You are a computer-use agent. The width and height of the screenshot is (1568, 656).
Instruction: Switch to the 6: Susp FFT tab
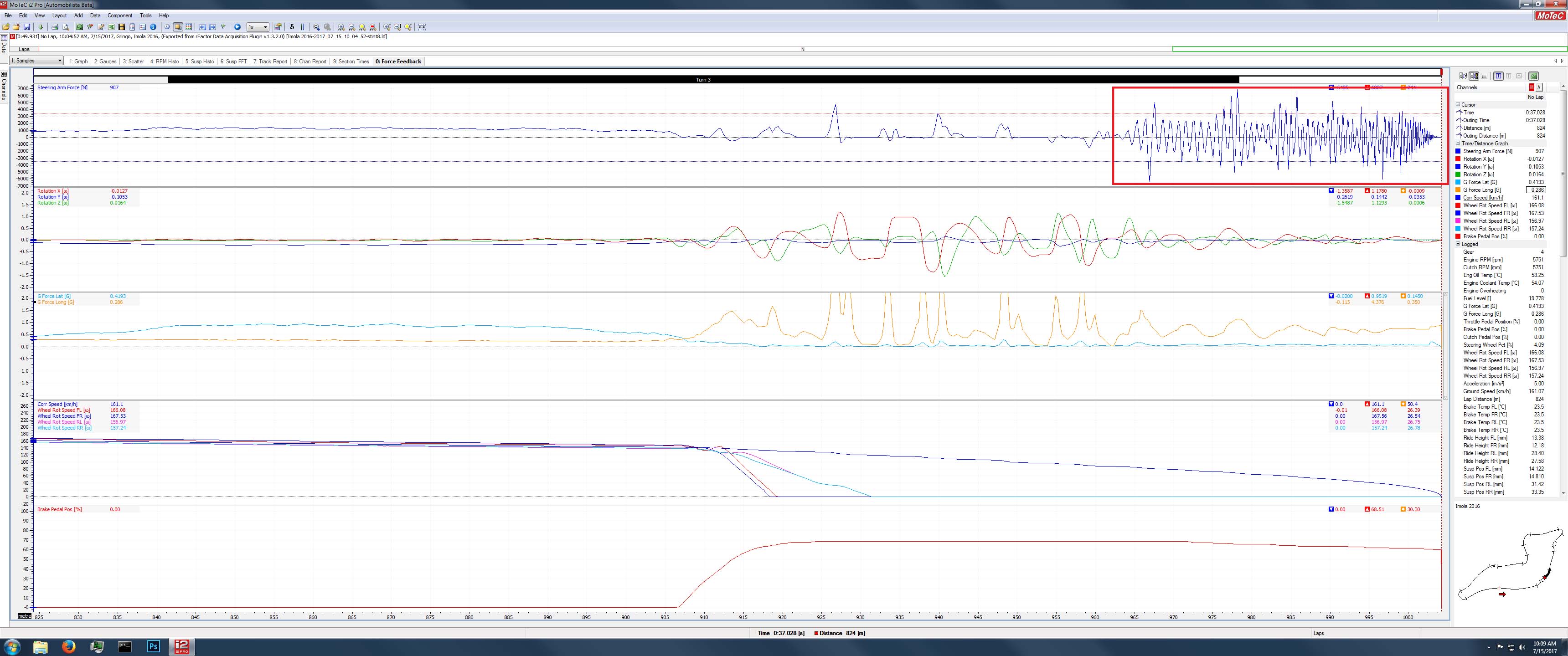click(234, 61)
